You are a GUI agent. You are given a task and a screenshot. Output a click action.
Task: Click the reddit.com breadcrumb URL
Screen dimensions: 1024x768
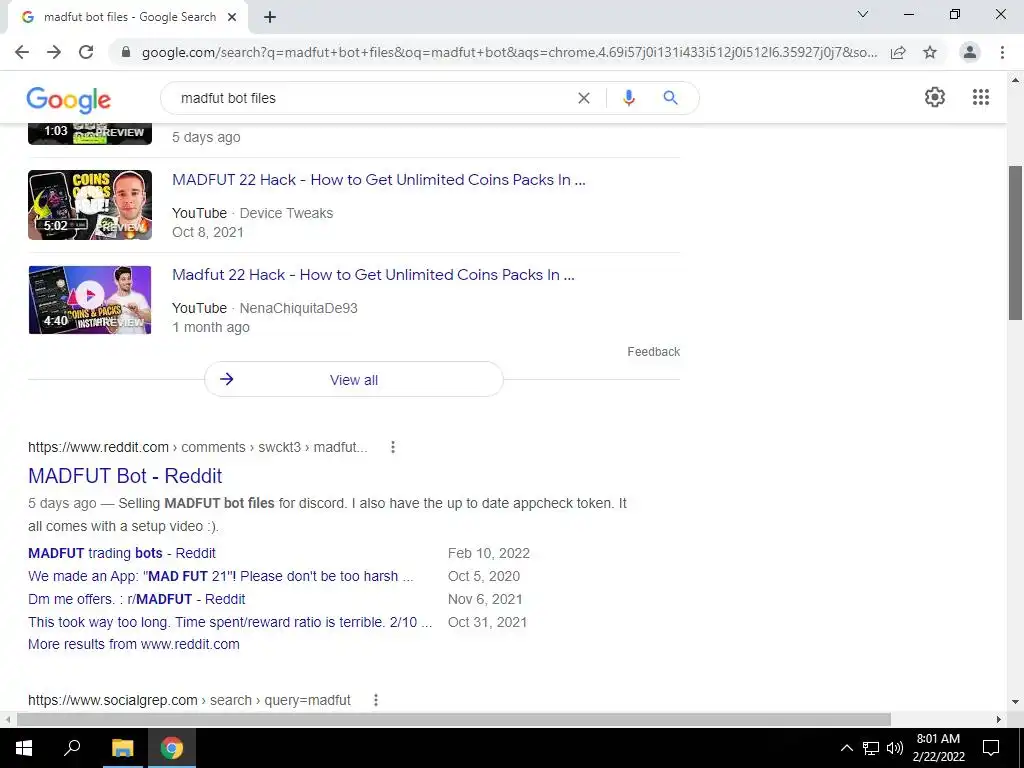pyautogui.click(x=197, y=447)
